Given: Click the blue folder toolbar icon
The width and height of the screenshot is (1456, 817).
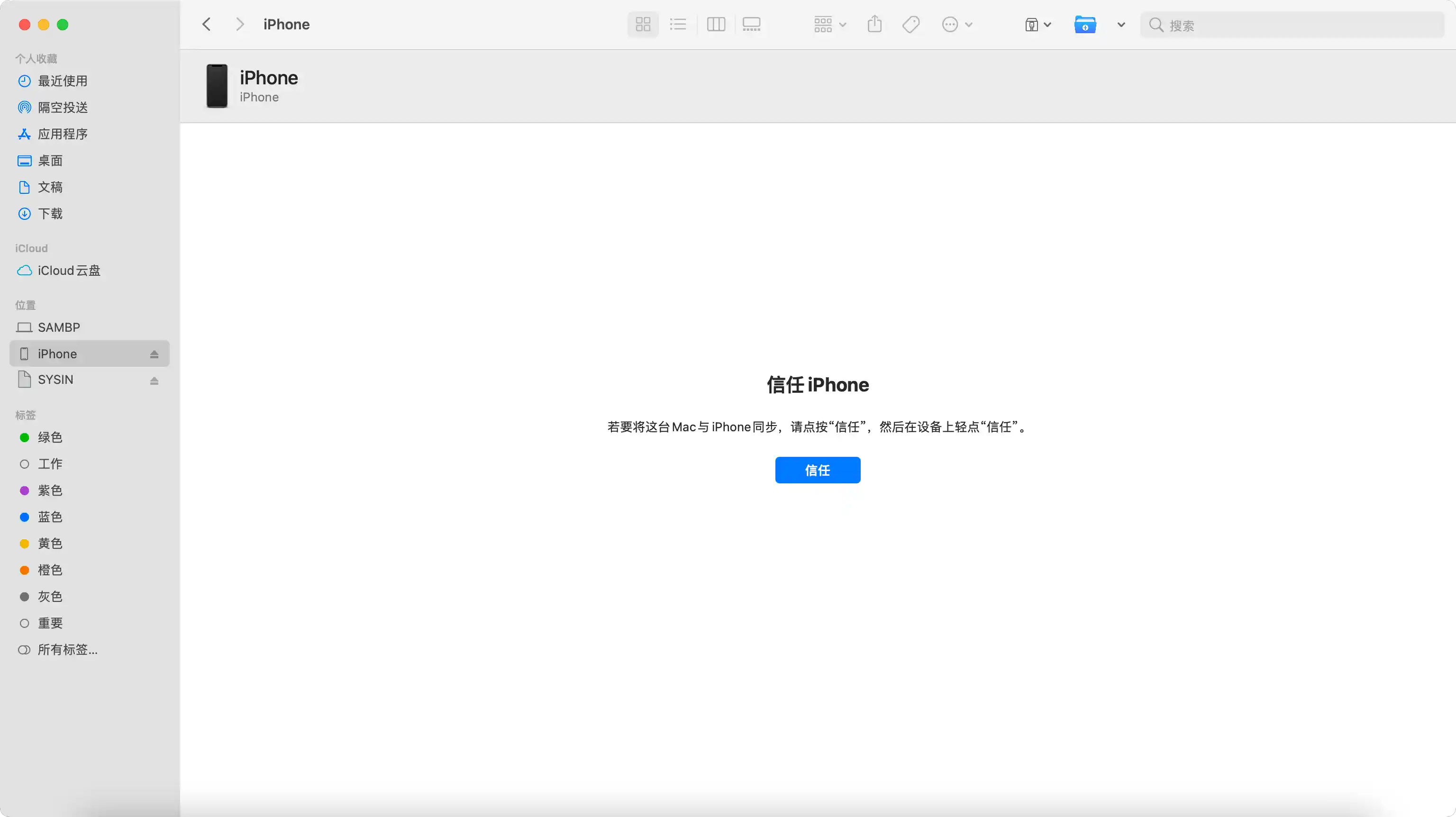Looking at the screenshot, I should [x=1084, y=25].
